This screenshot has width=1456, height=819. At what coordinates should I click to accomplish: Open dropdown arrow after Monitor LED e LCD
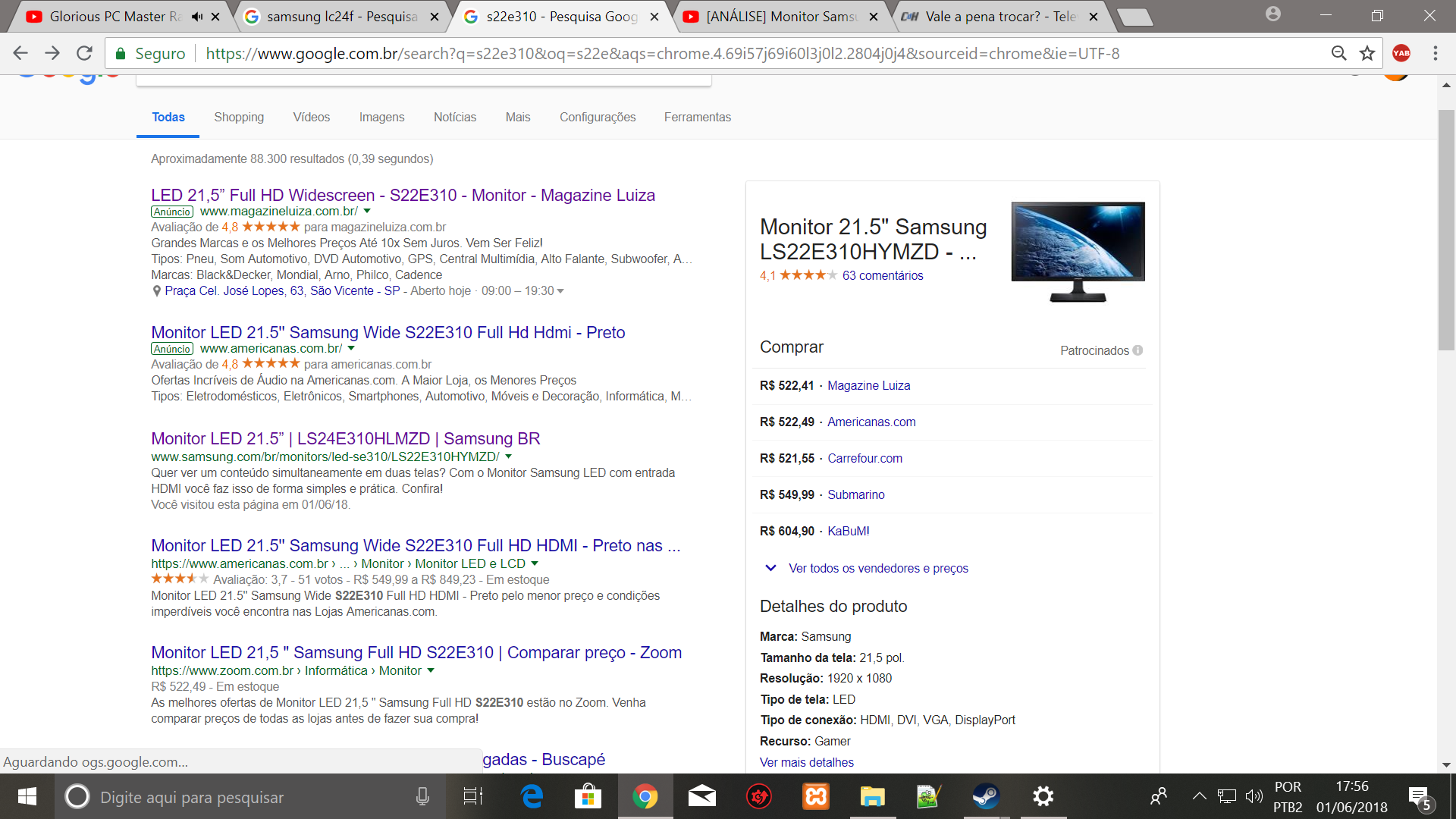tap(535, 563)
